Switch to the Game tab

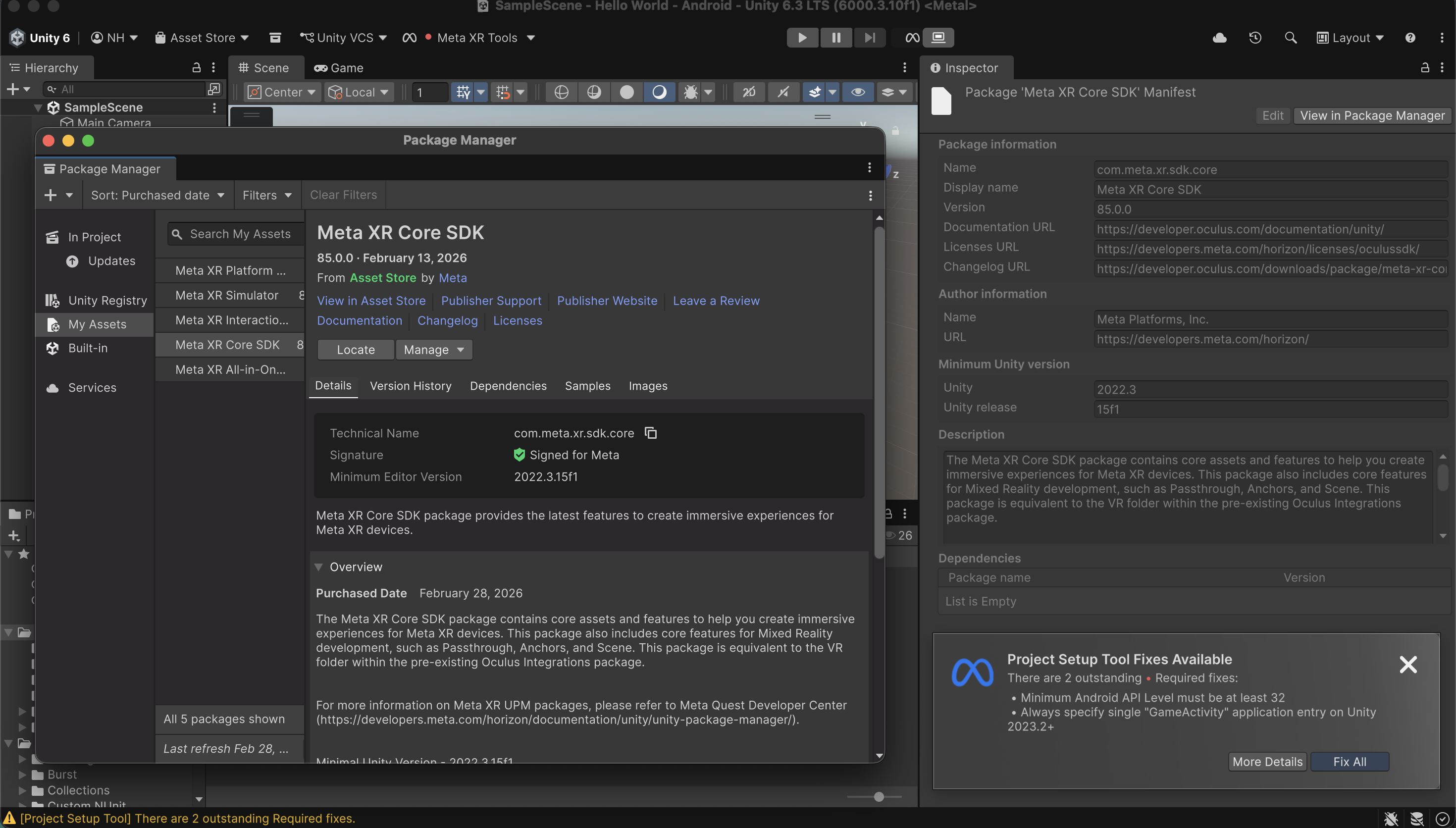click(x=339, y=68)
